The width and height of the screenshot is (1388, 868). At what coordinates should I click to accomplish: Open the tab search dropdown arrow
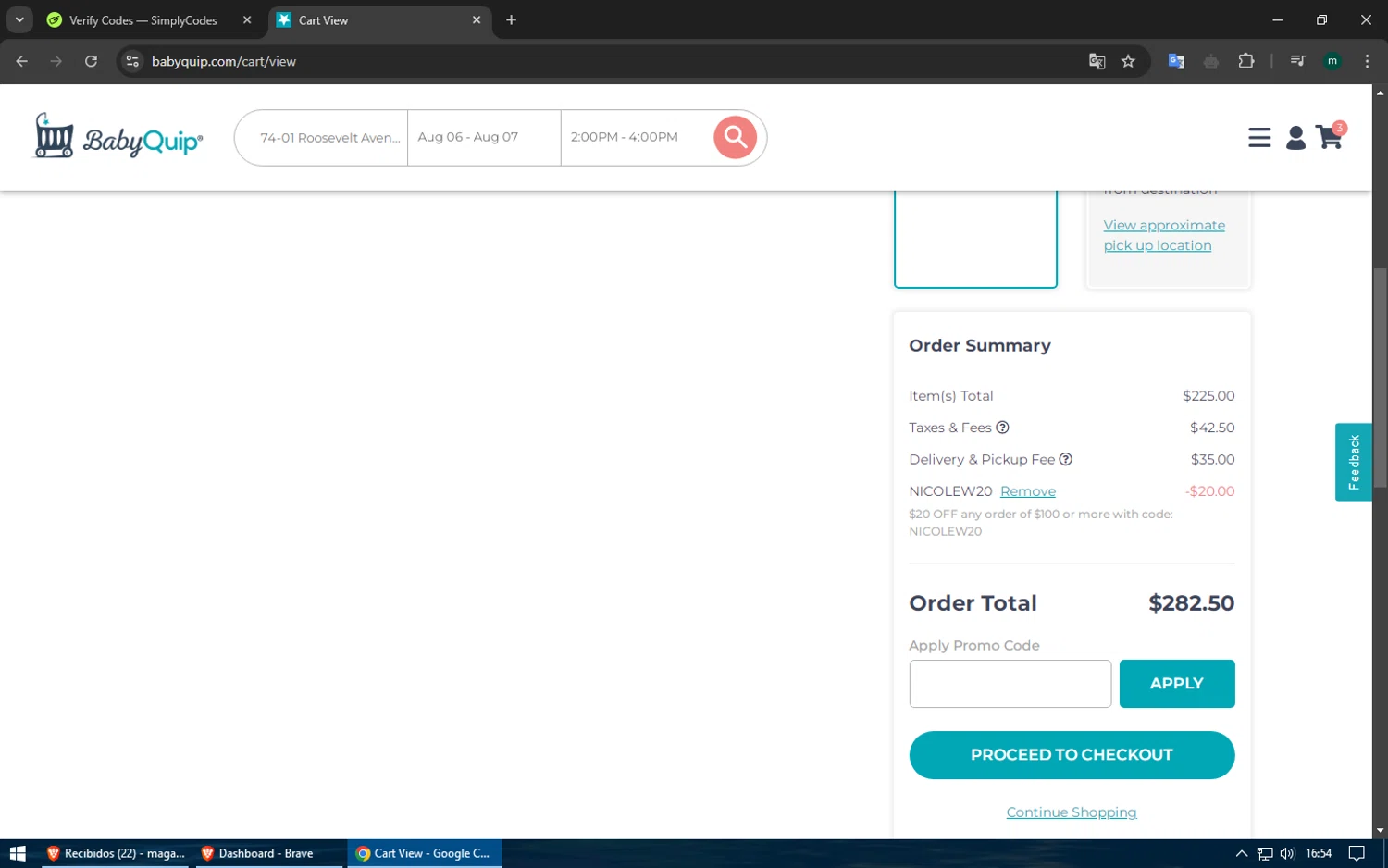click(x=19, y=19)
